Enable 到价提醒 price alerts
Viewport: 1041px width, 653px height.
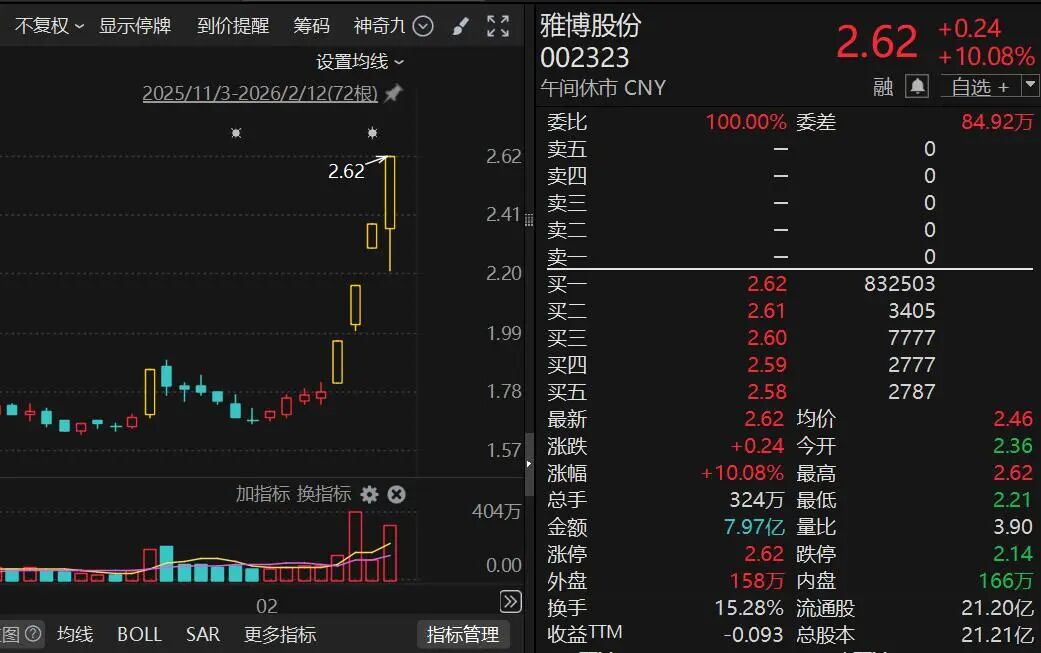pos(232,26)
